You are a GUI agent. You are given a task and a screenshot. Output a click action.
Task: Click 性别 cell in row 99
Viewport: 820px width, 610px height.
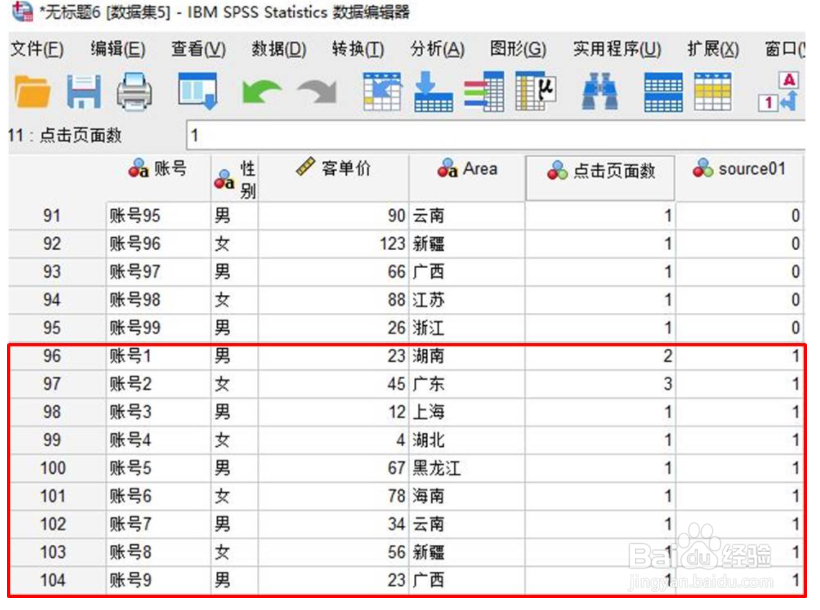[x=234, y=440]
